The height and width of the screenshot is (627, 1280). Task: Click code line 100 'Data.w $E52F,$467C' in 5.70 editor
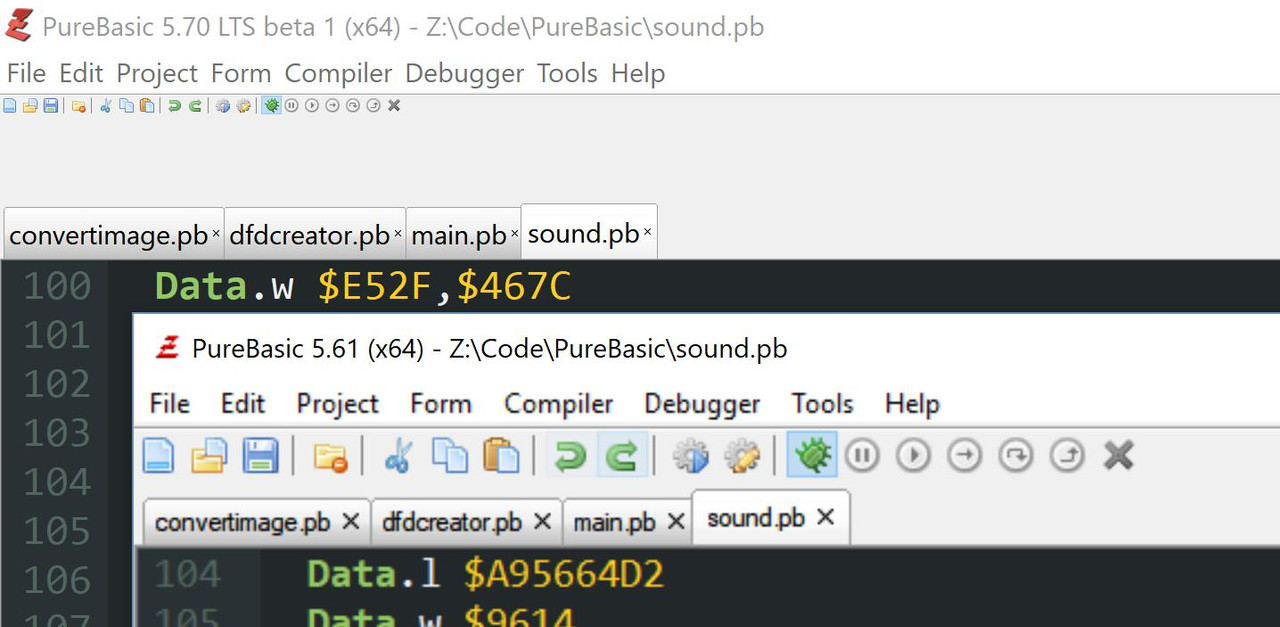click(363, 287)
